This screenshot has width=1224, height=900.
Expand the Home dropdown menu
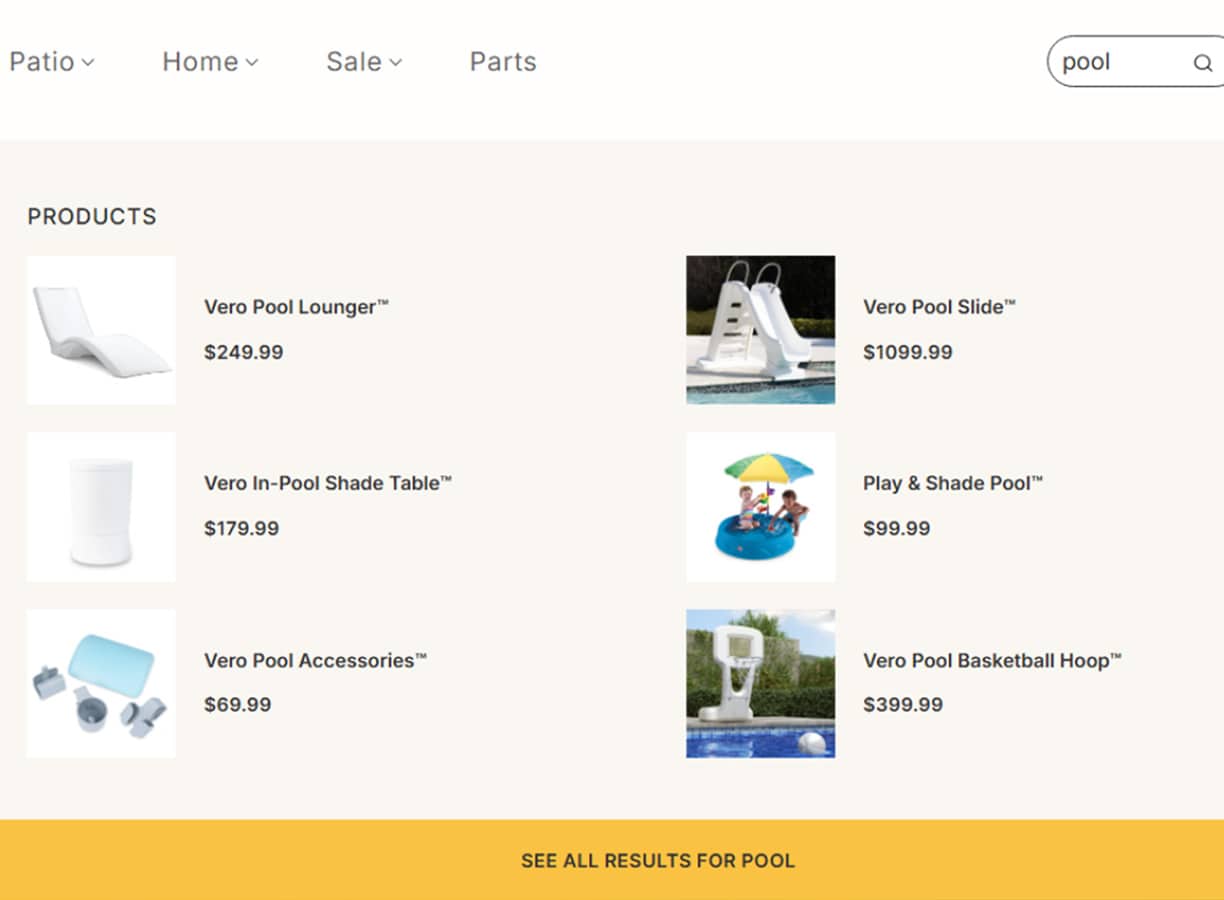pyautogui.click(x=210, y=62)
